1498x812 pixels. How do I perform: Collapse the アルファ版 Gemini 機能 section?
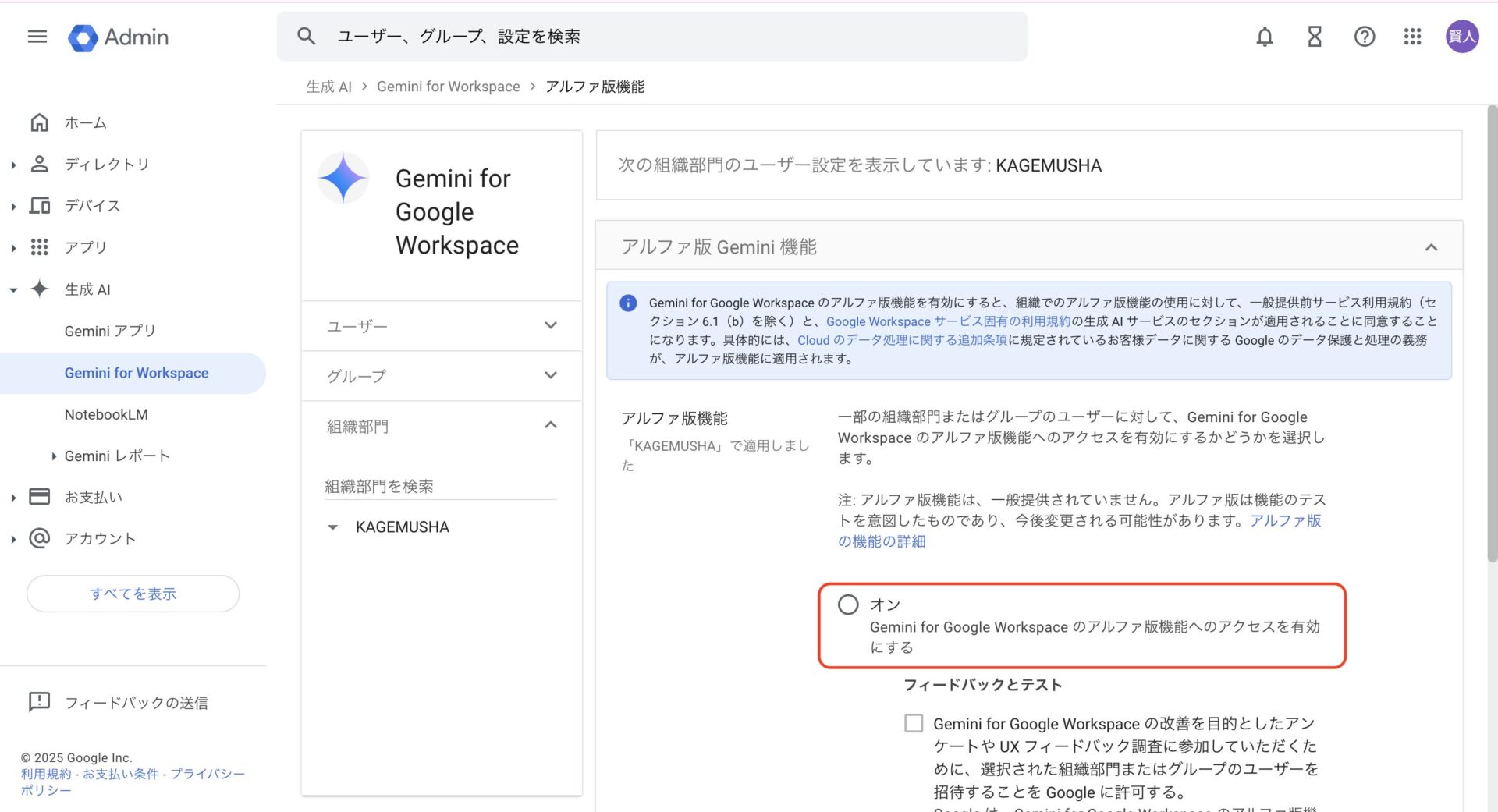coord(1432,247)
